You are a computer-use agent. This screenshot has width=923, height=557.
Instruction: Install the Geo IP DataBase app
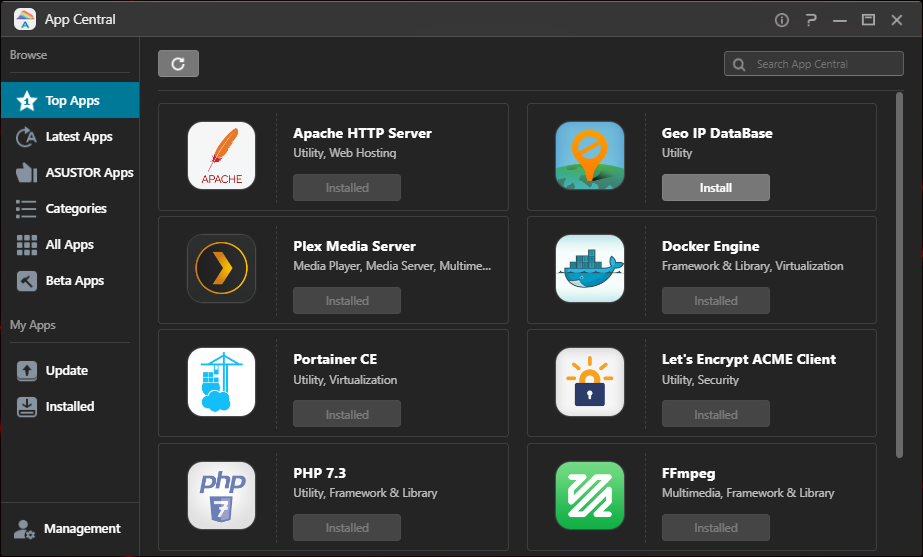tap(715, 188)
